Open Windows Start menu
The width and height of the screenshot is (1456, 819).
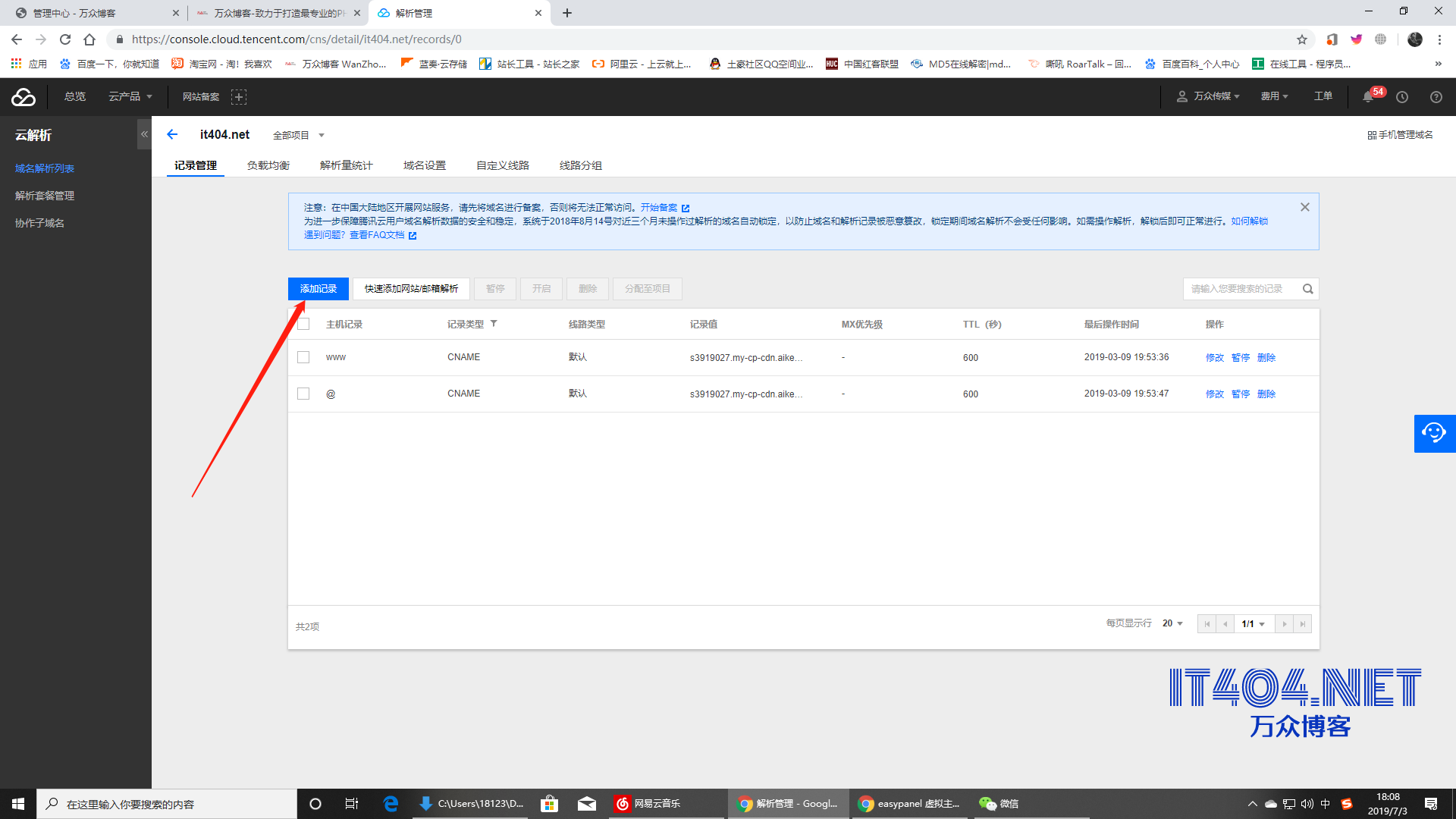18,804
